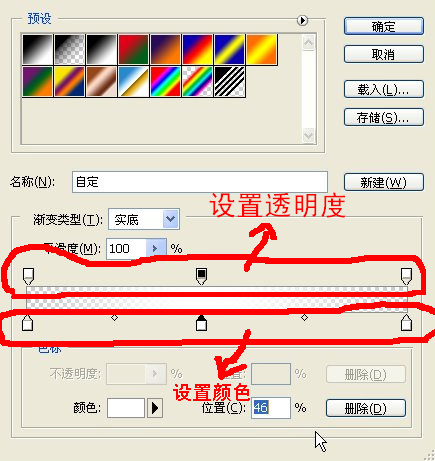Expand the gradient type dropdown (实底)
Image resolution: width=435 pixels, height=461 pixels.
(x=171, y=219)
